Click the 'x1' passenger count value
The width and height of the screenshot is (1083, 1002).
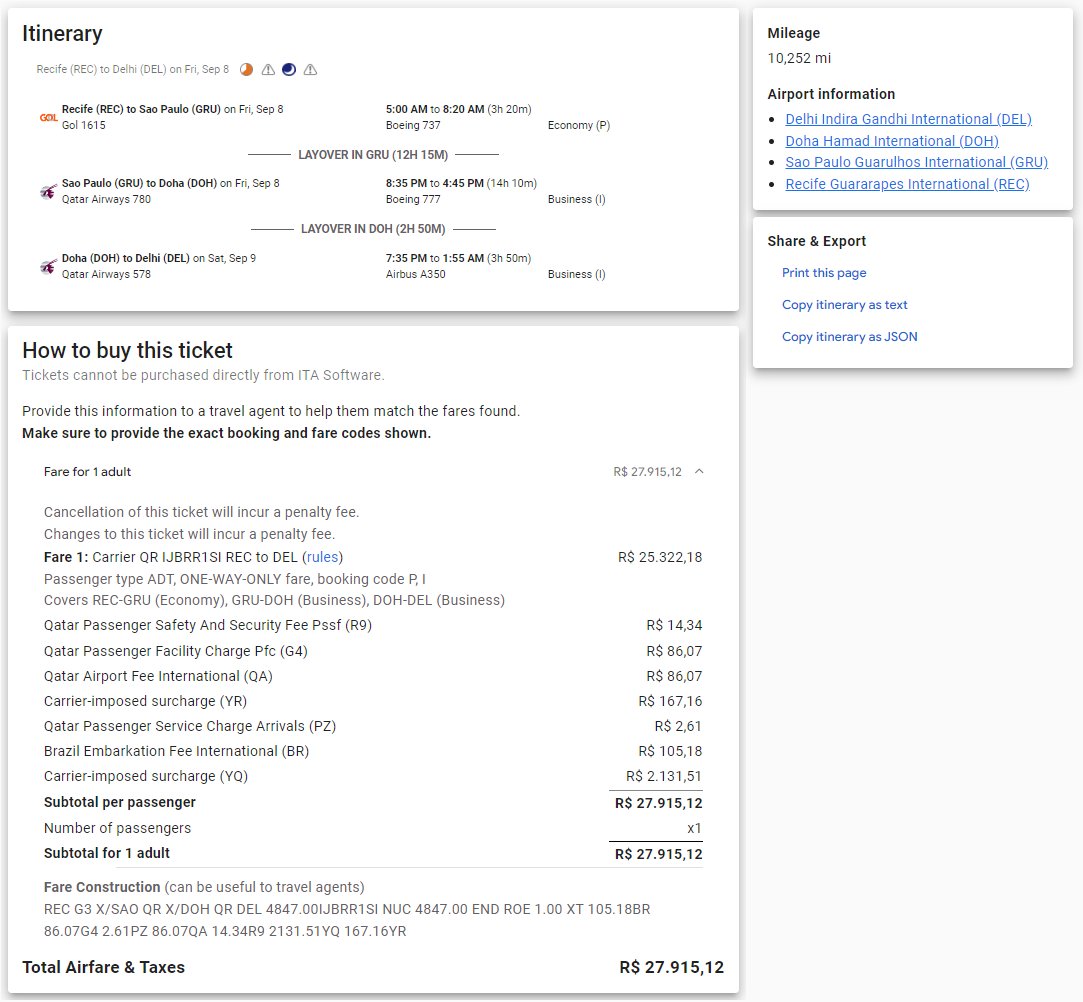694,828
